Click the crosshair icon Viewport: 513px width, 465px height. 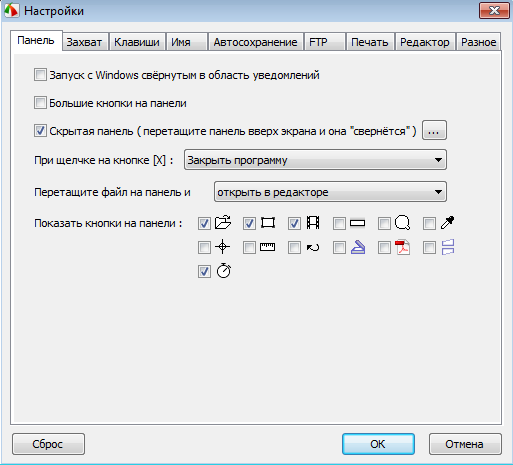coord(223,247)
